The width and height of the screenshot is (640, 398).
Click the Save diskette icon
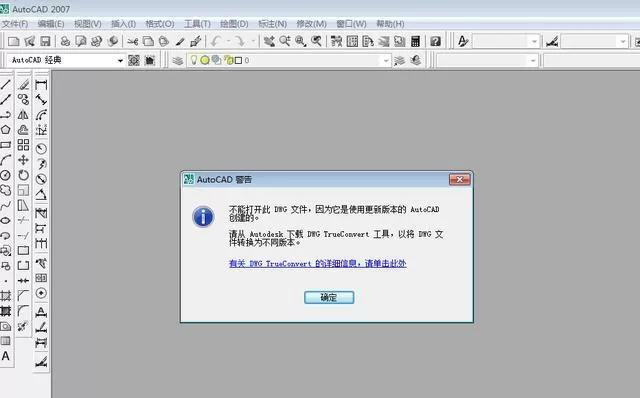click(45, 41)
